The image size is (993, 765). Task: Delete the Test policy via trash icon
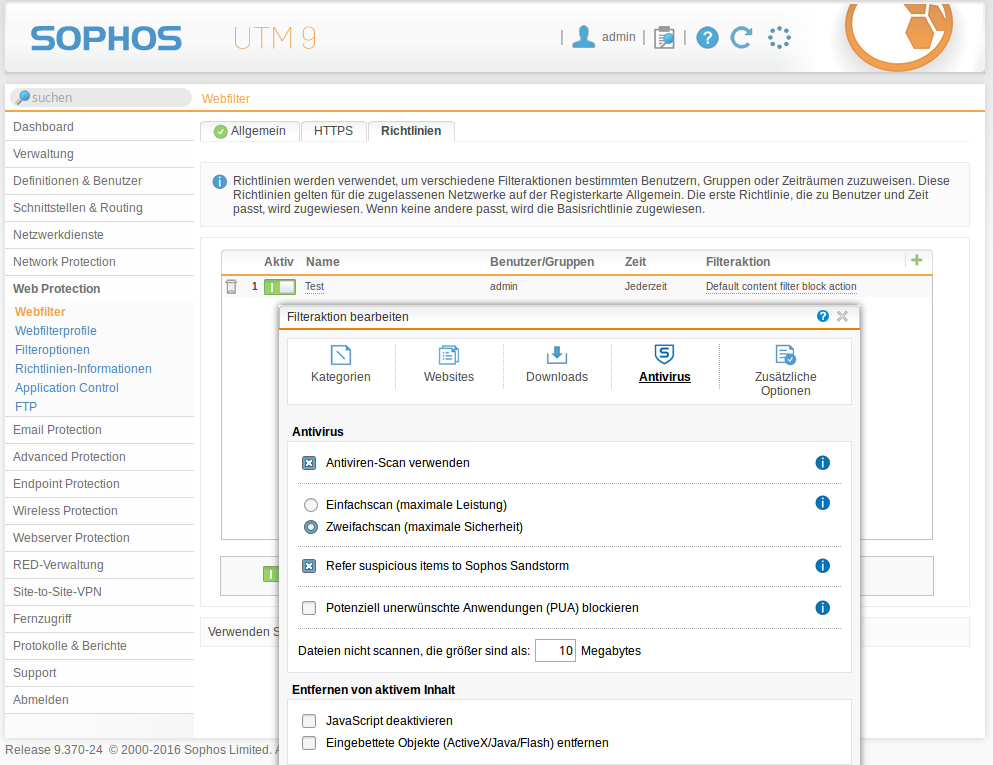point(231,287)
